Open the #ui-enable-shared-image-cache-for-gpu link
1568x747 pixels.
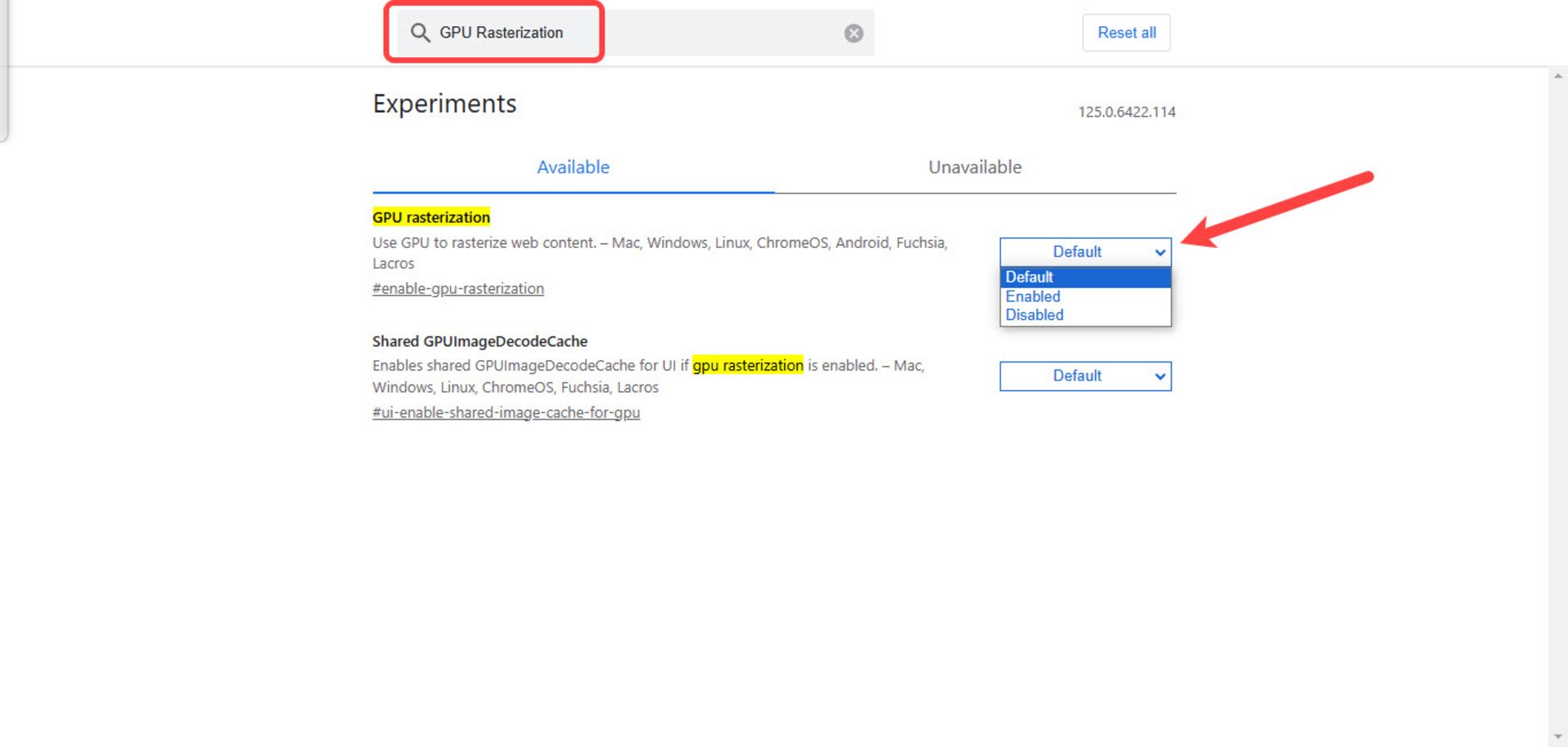[506, 413]
